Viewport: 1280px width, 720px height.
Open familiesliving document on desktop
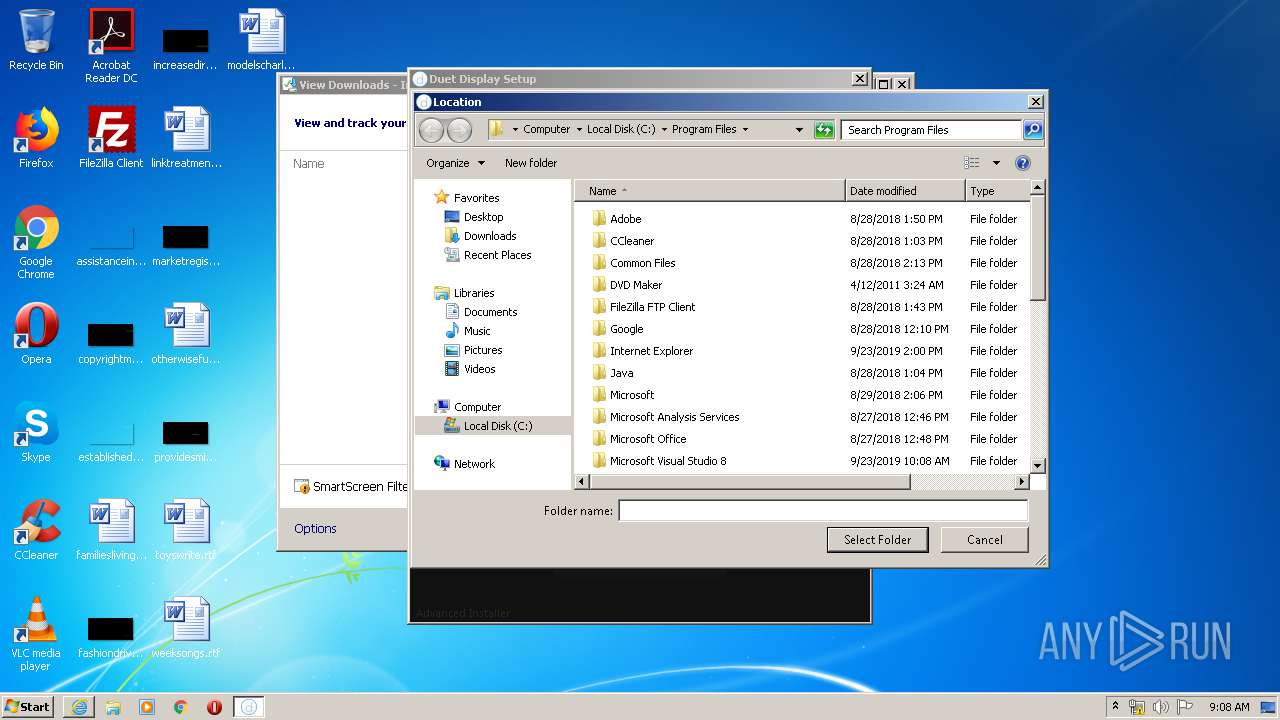pyautogui.click(x=111, y=529)
